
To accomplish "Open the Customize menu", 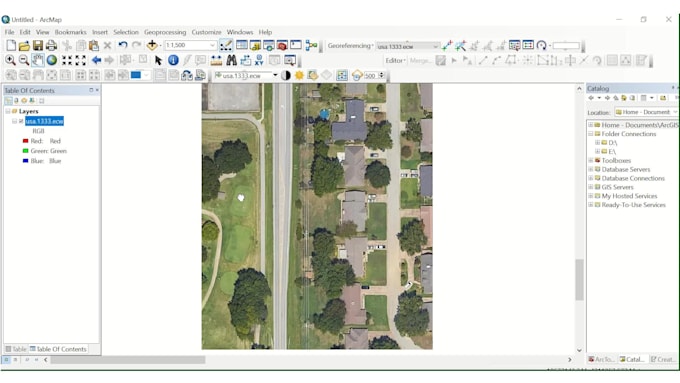I will [206, 32].
